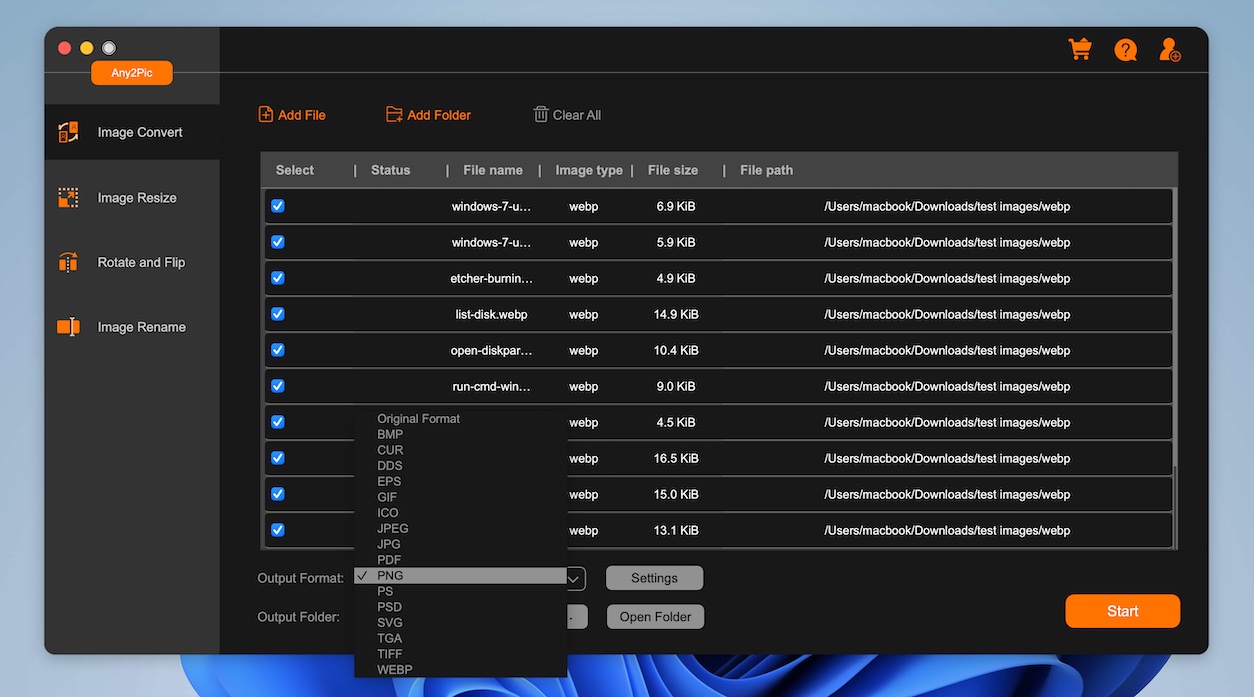Click the user account register icon
1254x697 pixels.
point(1169,50)
